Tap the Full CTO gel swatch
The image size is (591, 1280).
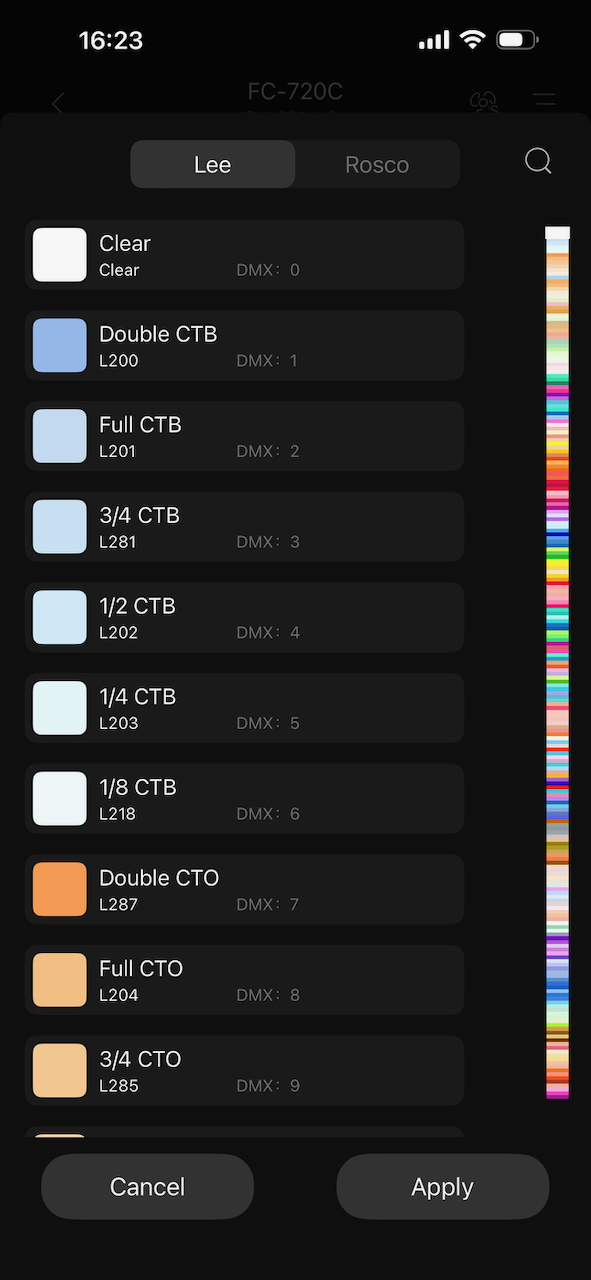[59, 980]
